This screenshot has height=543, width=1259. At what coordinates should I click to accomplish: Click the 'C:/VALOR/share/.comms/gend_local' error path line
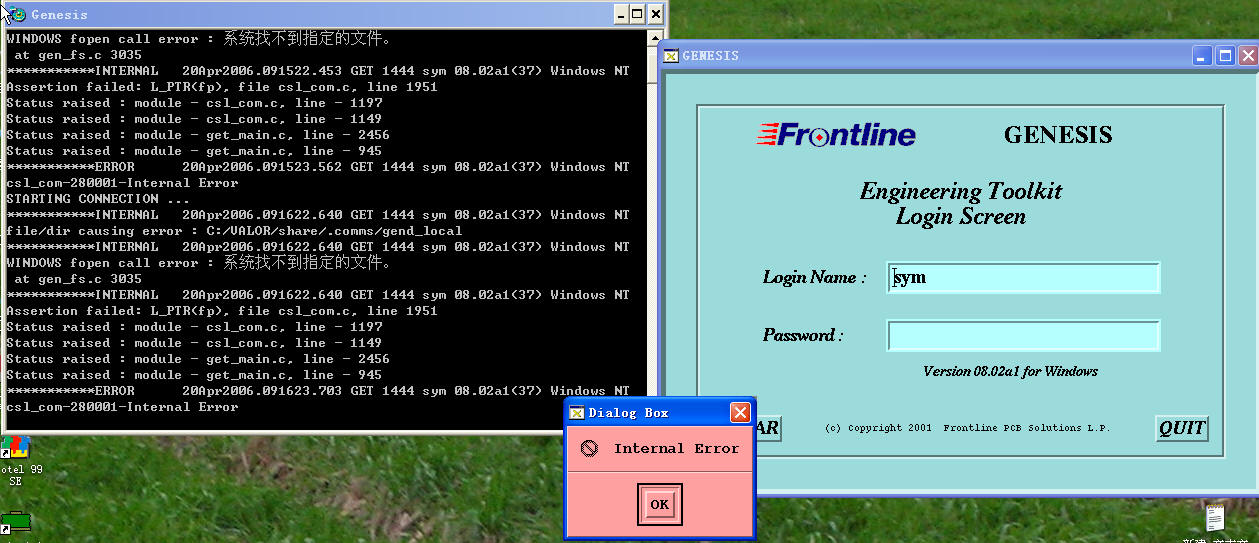(234, 231)
